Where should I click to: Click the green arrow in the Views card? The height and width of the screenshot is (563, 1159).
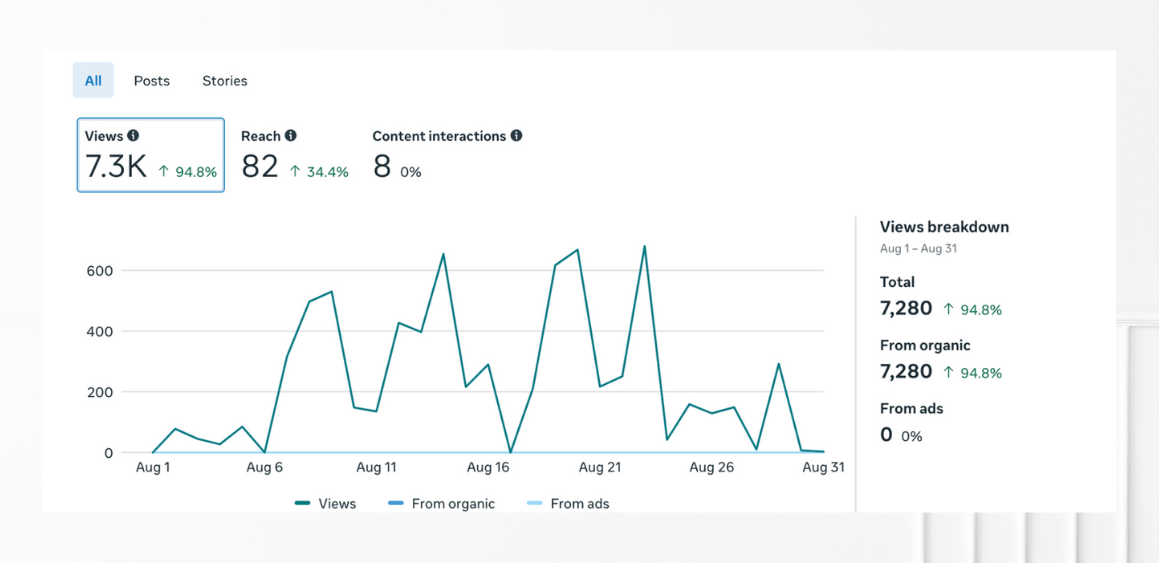coord(165,171)
